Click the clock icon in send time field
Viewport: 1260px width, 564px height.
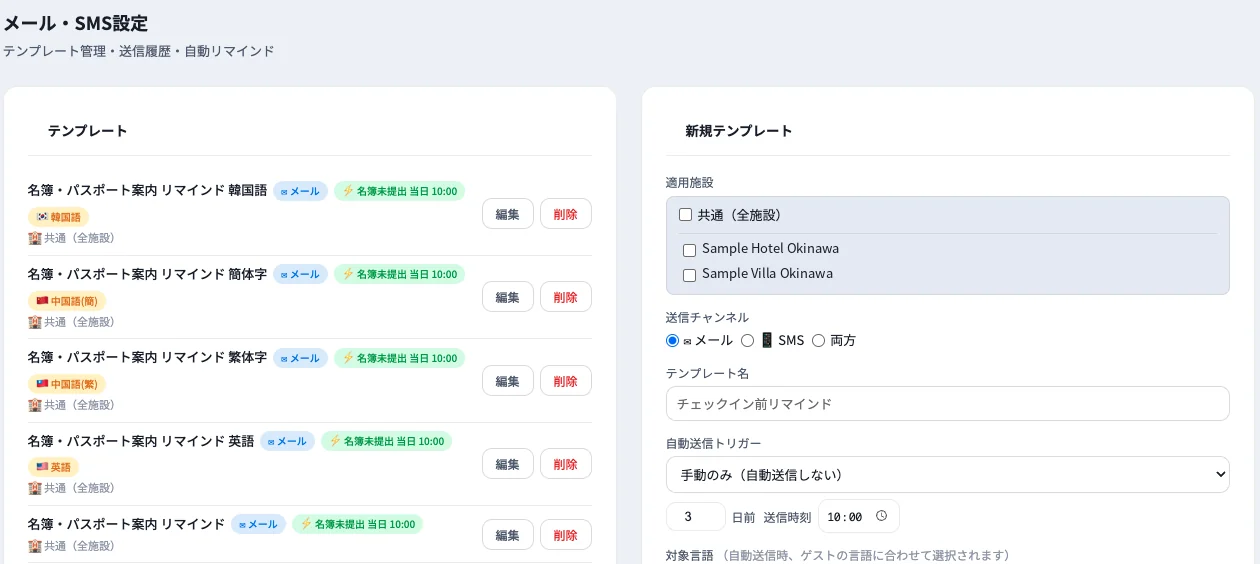tap(881, 516)
